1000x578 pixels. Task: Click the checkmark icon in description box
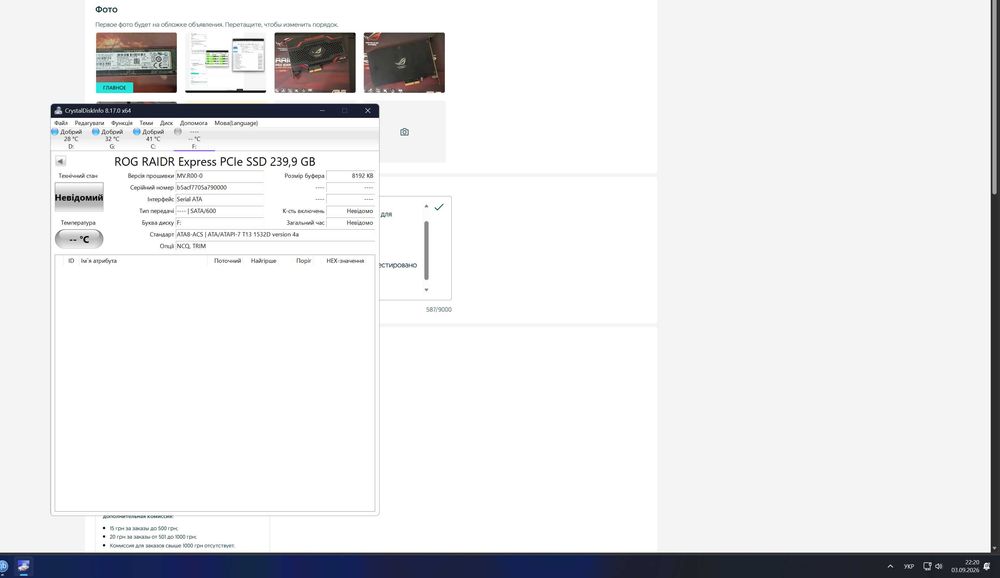click(439, 207)
